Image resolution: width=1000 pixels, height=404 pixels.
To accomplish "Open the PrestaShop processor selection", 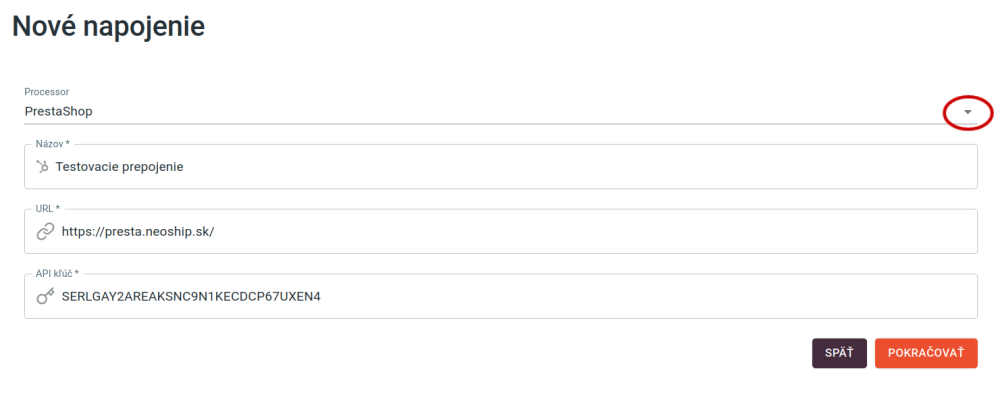I will (x=59, y=111).
